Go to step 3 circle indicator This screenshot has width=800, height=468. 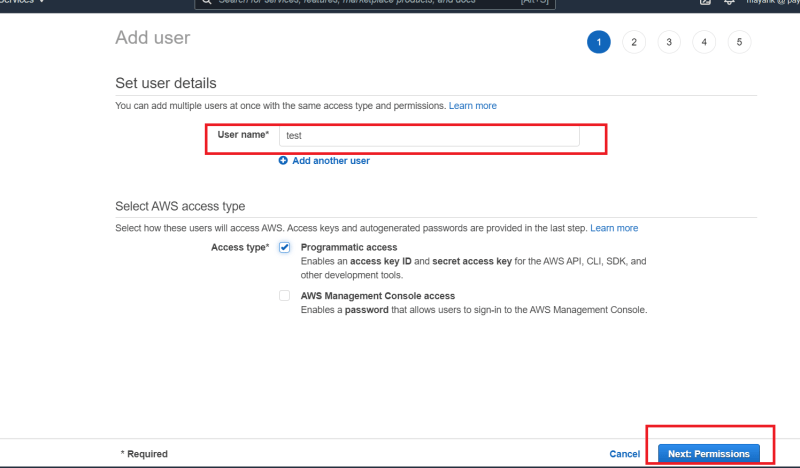coord(669,42)
